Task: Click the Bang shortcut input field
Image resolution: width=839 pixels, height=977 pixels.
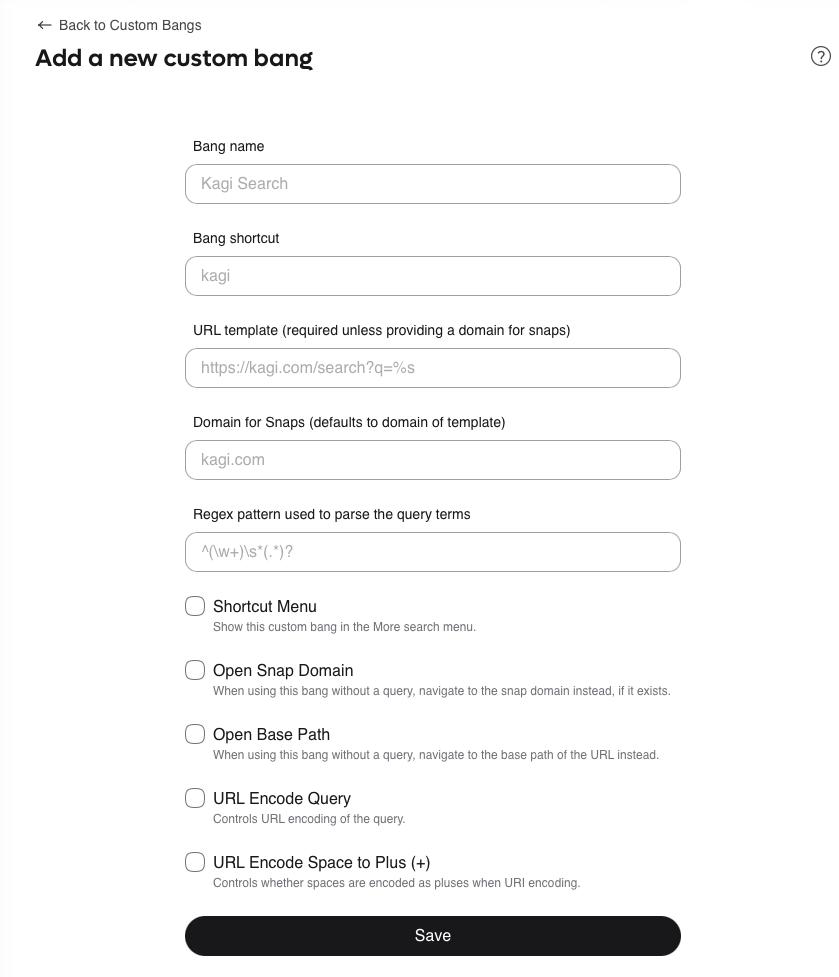Action: coord(432,276)
